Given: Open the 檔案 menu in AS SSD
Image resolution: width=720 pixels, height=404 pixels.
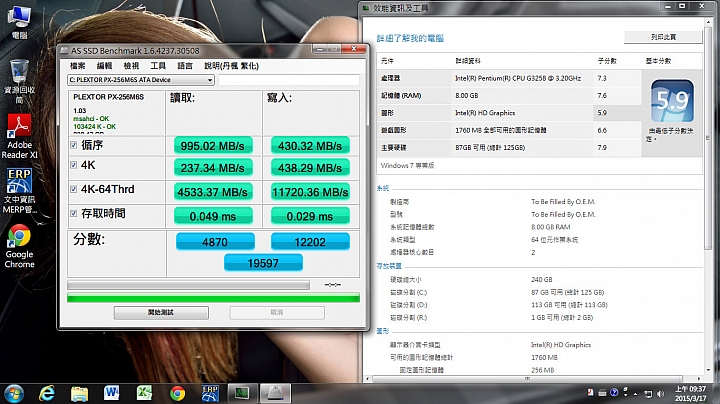Looking at the screenshot, I should 78,66.
